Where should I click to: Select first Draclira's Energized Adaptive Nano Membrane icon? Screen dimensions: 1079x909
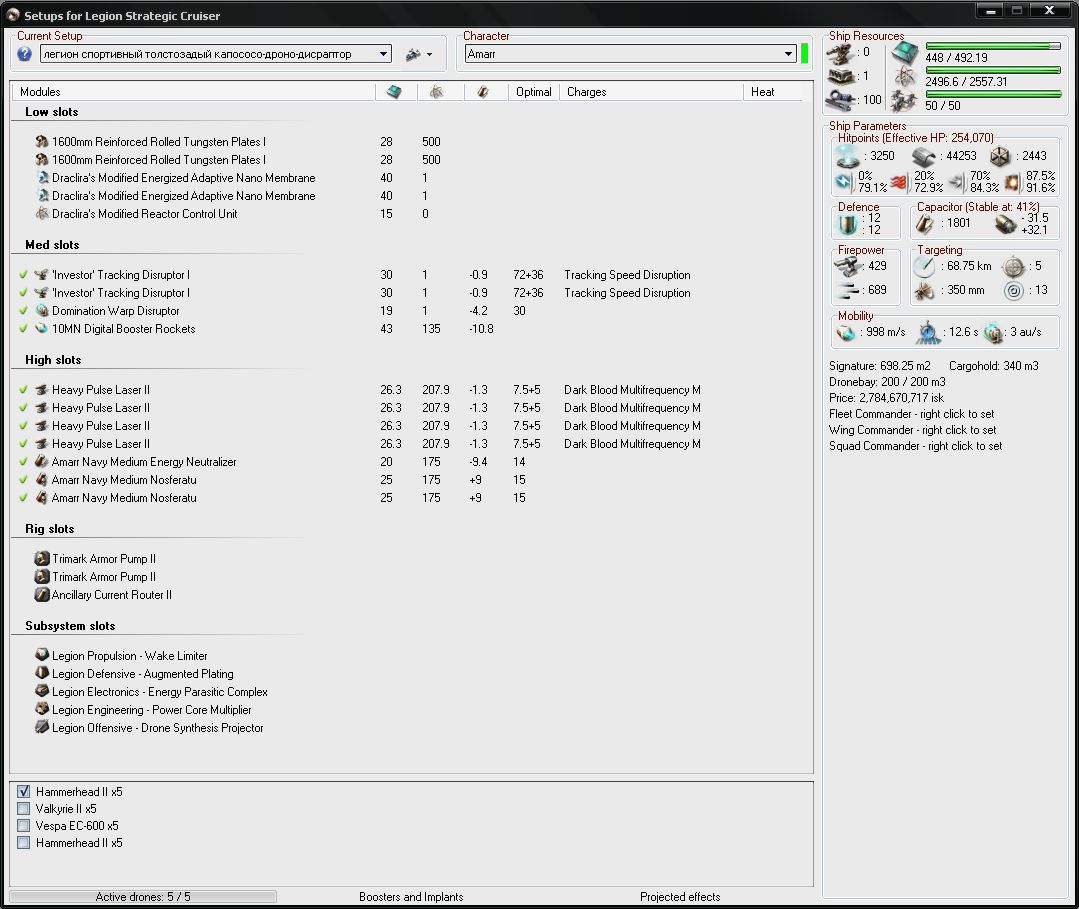tap(42, 178)
